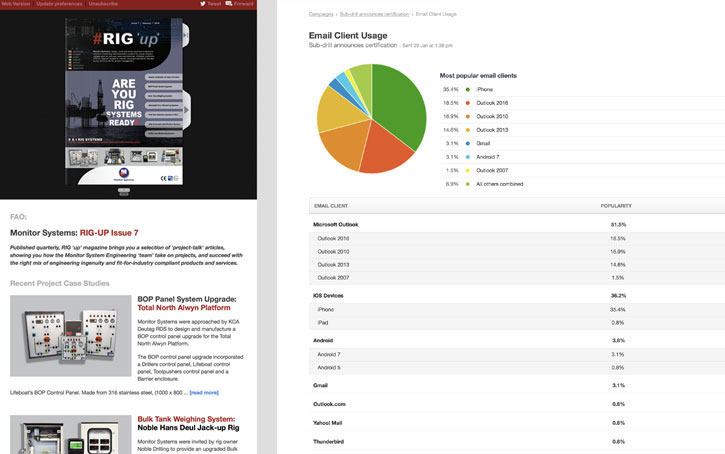Select the Outlook 2016 table row
Screen dimensions: 725x454
click(x=517, y=239)
